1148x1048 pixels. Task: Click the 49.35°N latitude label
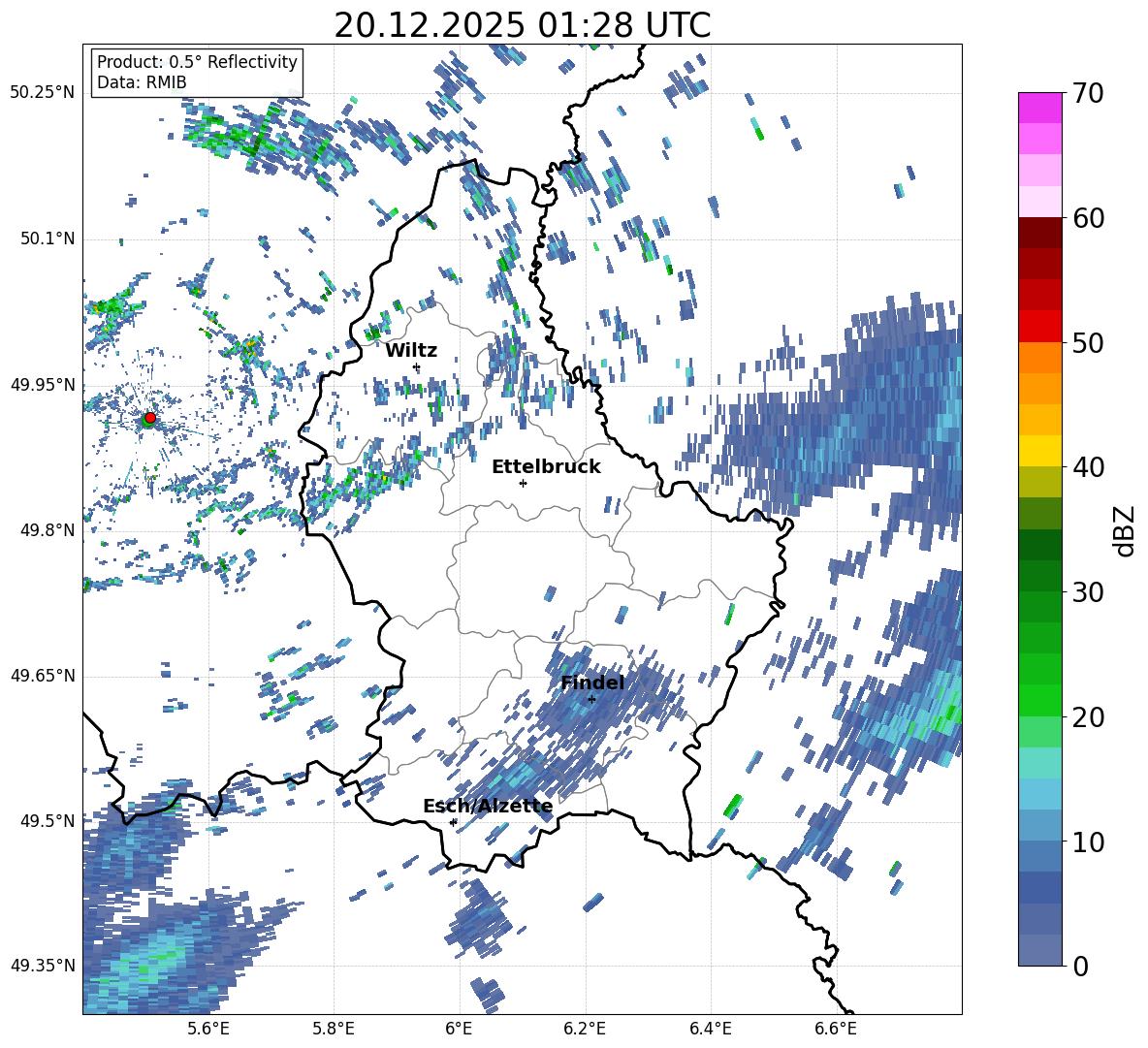43,966
